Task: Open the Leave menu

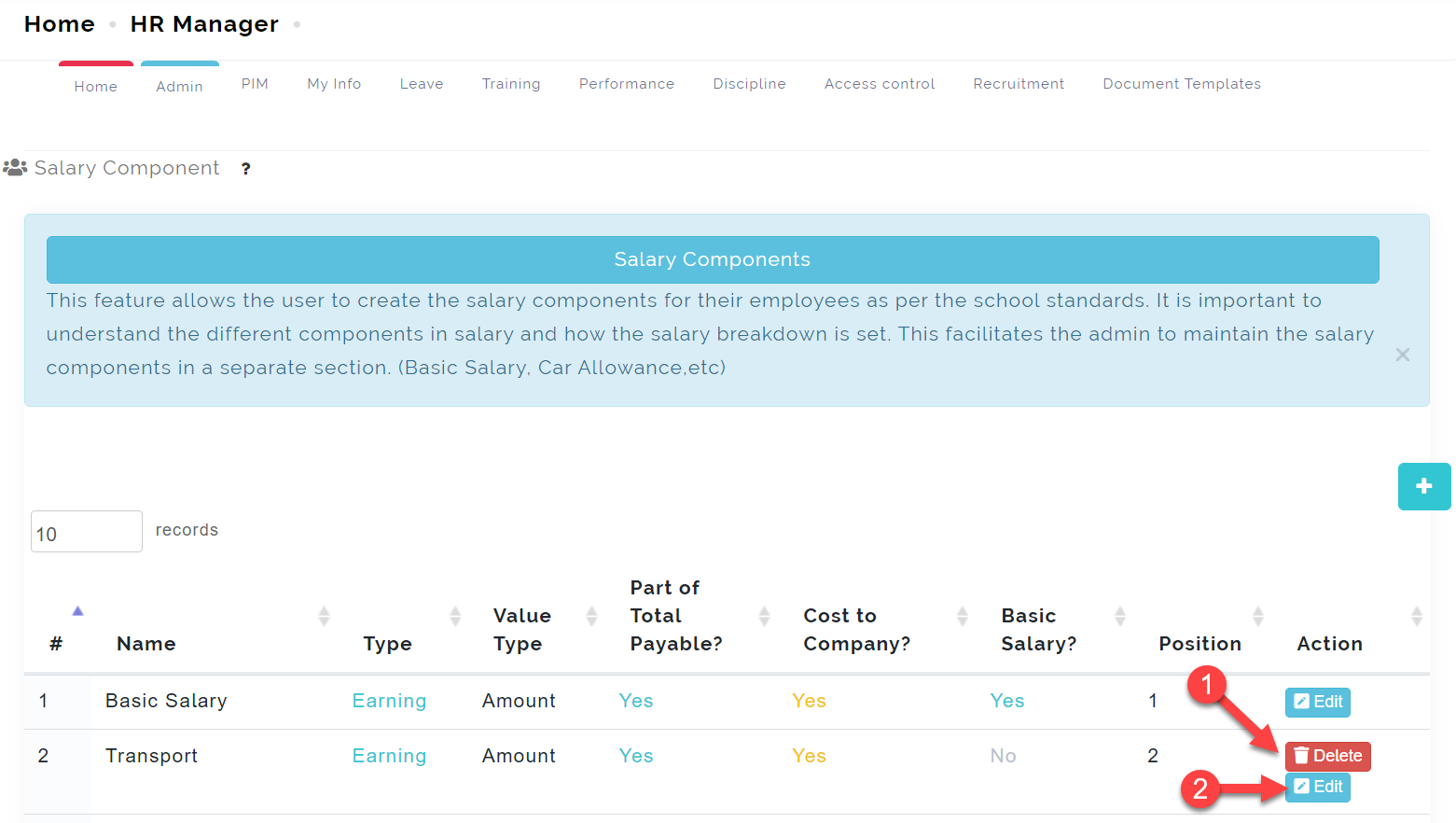Action: pyautogui.click(x=422, y=84)
